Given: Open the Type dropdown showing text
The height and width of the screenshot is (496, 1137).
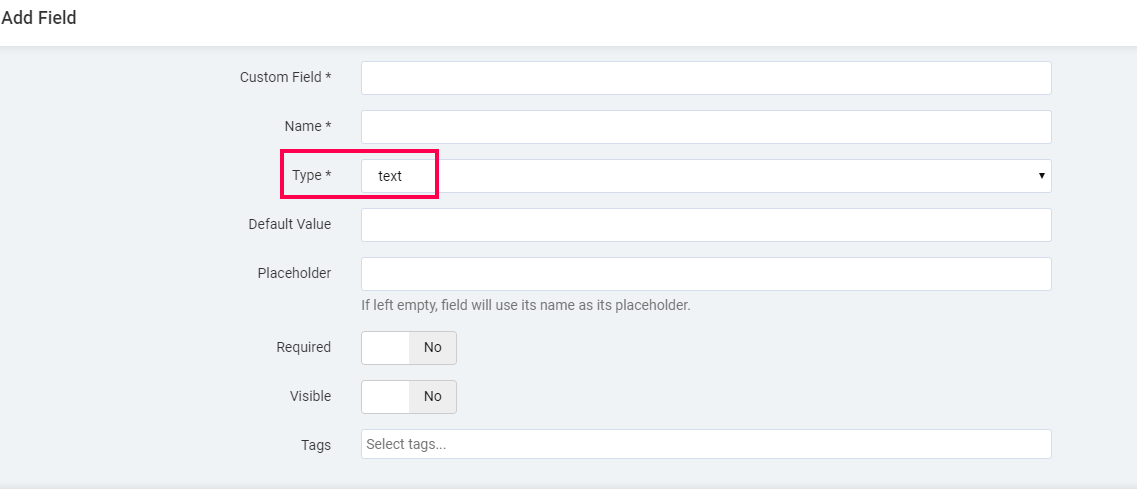Looking at the screenshot, I should (x=706, y=176).
